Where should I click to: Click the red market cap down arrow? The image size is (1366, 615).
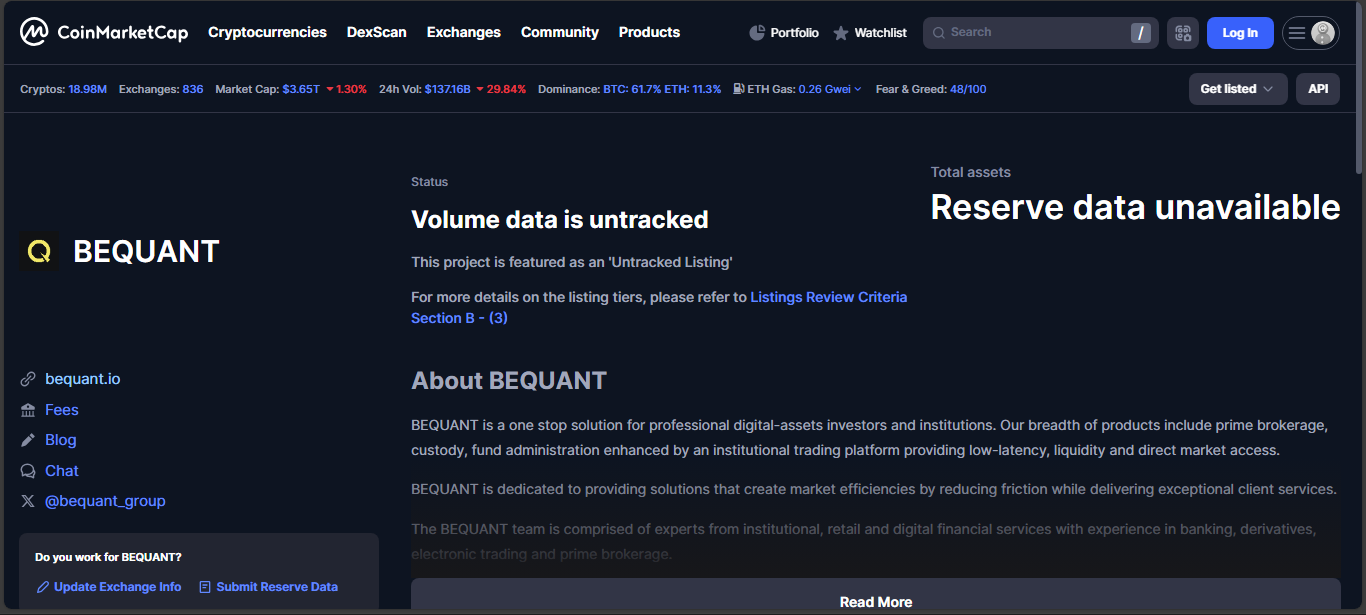coord(330,89)
